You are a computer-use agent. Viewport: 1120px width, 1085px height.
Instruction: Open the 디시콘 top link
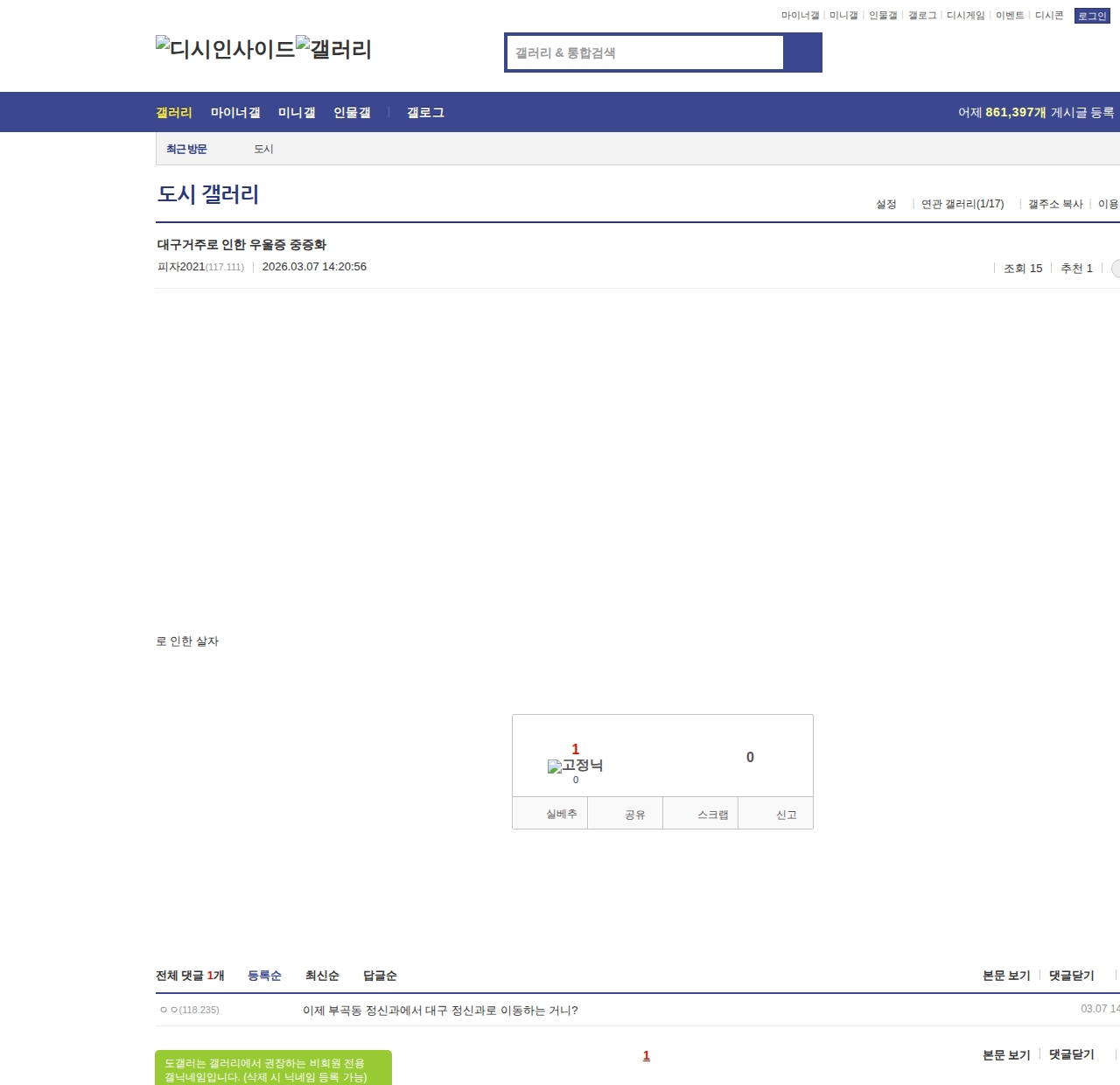coord(1049,16)
